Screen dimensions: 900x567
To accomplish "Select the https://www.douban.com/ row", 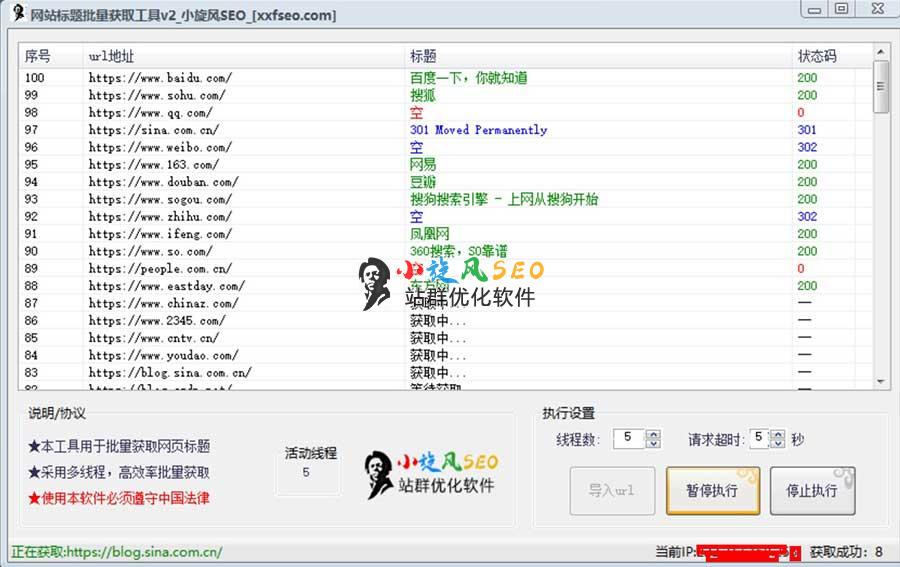I will (x=445, y=182).
